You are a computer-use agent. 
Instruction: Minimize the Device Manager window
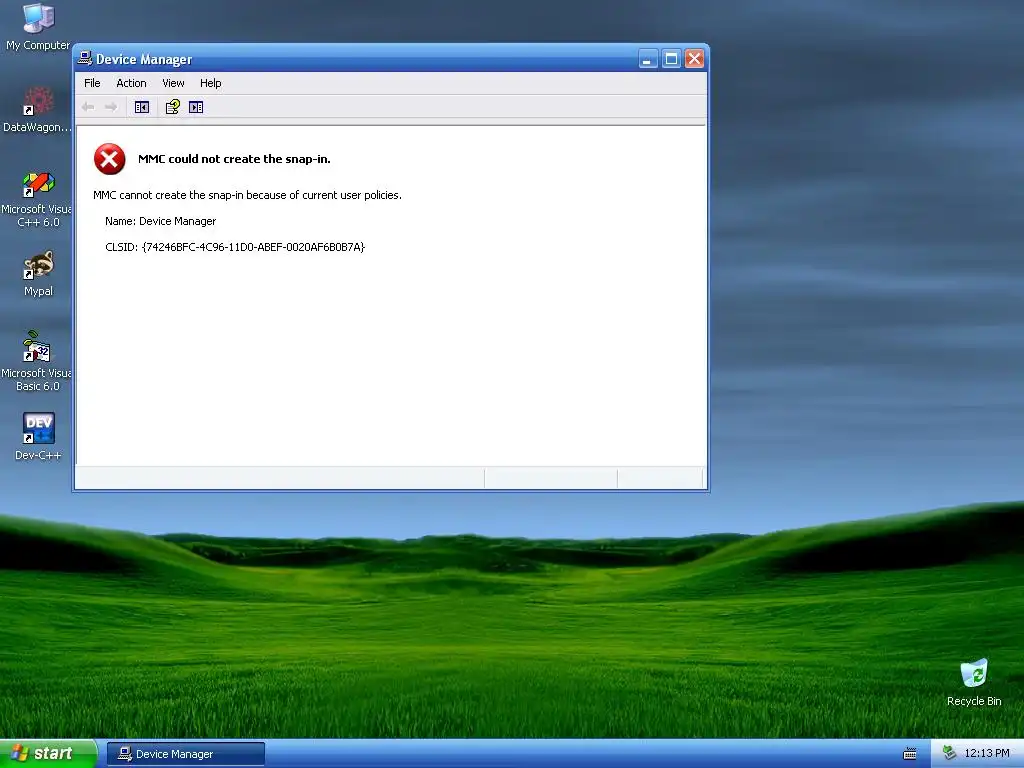point(648,59)
